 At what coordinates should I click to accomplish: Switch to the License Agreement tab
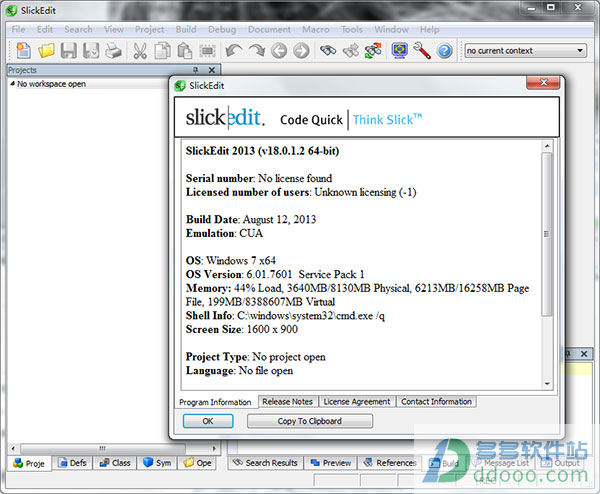point(357,401)
